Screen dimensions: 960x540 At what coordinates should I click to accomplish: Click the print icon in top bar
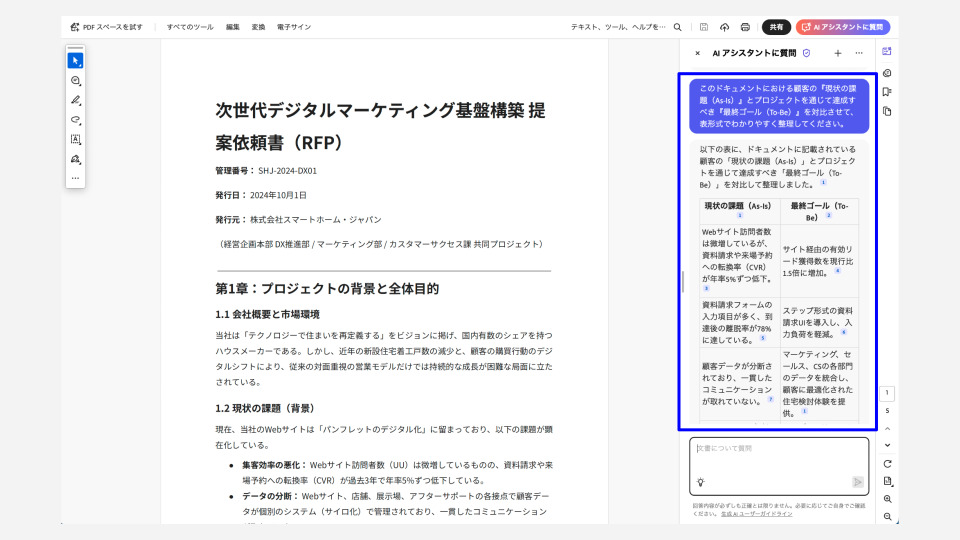(x=745, y=27)
